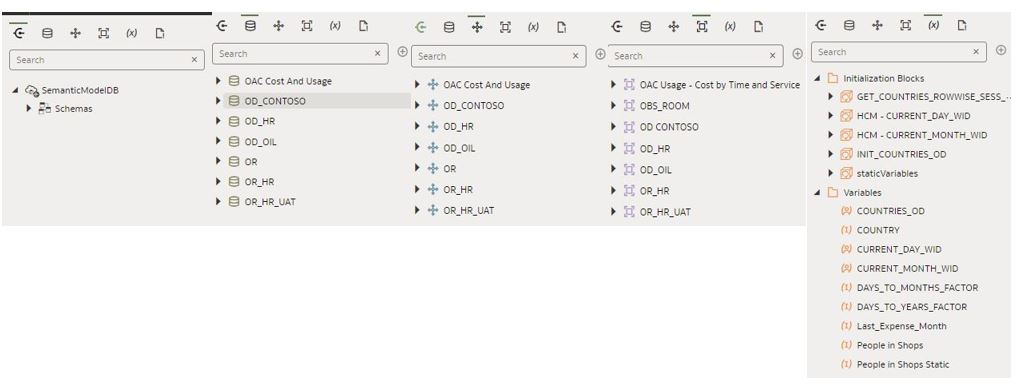Click Presentation Layer icon in logical layer panel
Image resolution: width=1022 pixels, height=385 pixels.
(x=505, y=27)
